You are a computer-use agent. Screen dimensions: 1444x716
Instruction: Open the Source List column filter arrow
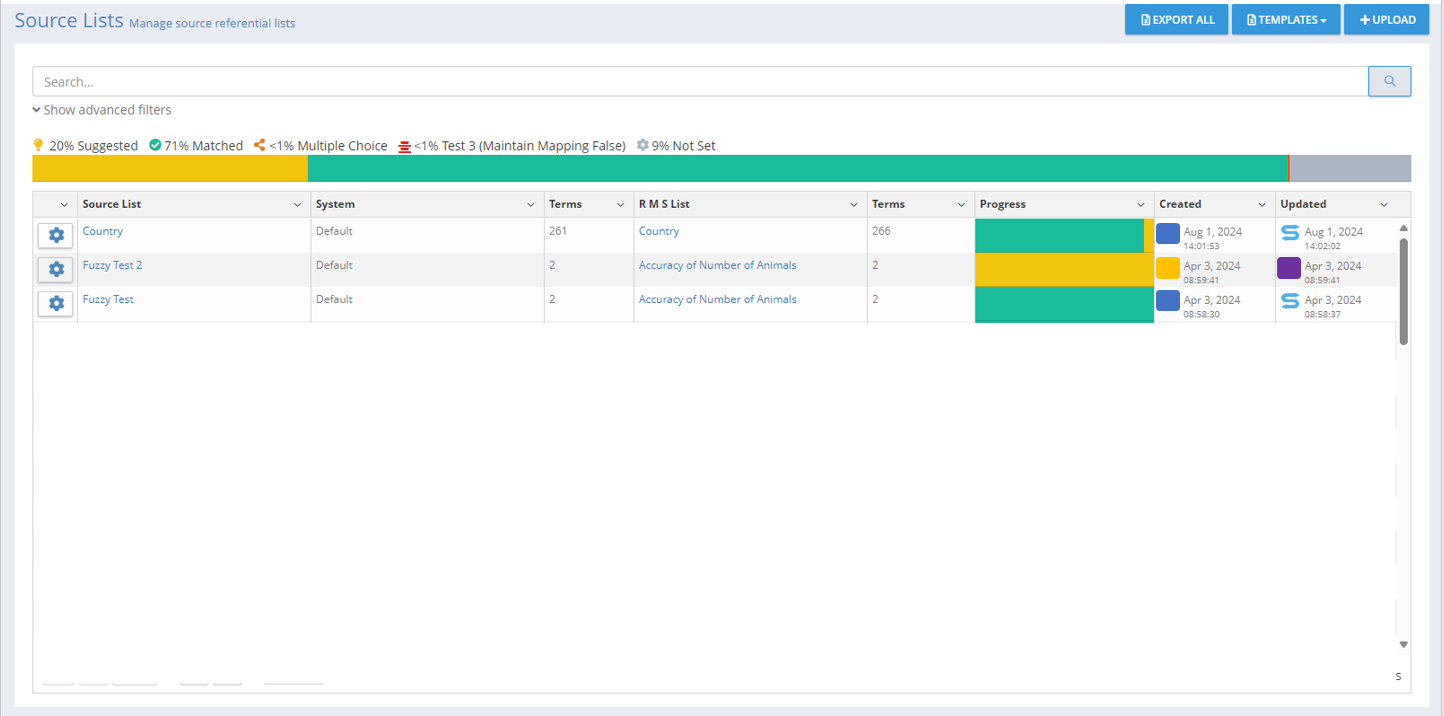297,205
